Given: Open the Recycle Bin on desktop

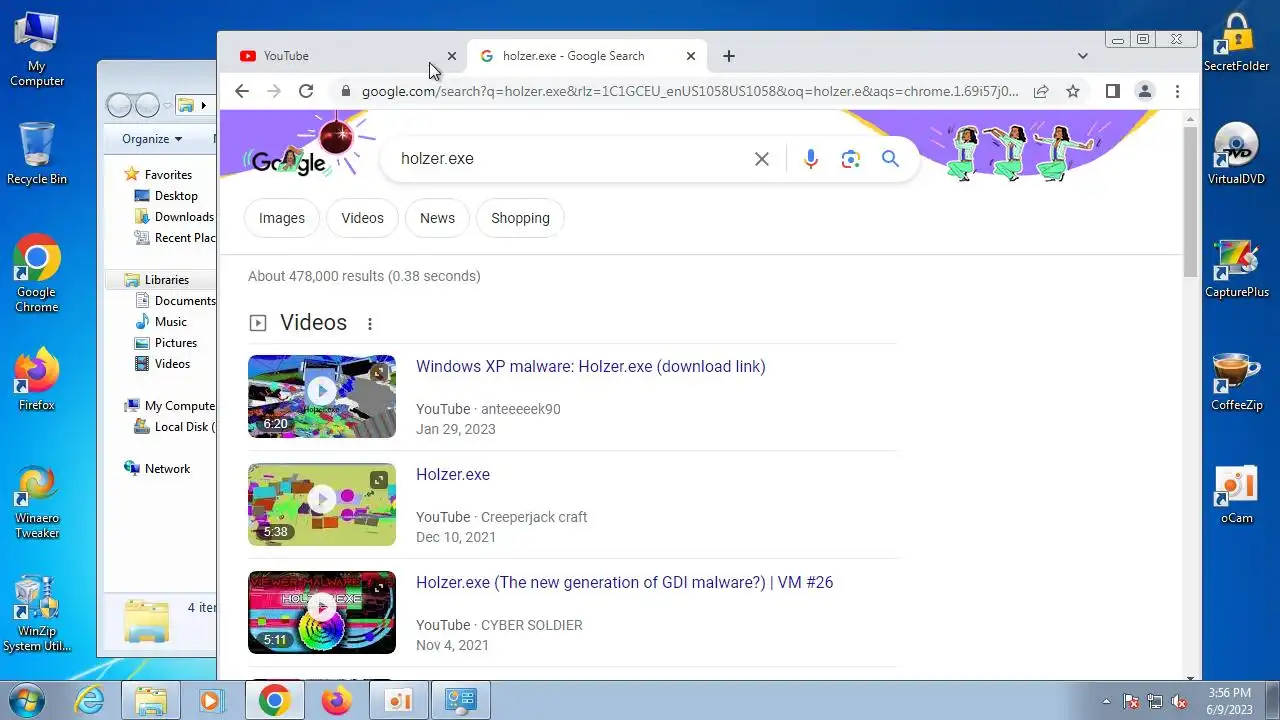Looking at the screenshot, I should [x=37, y=153].
